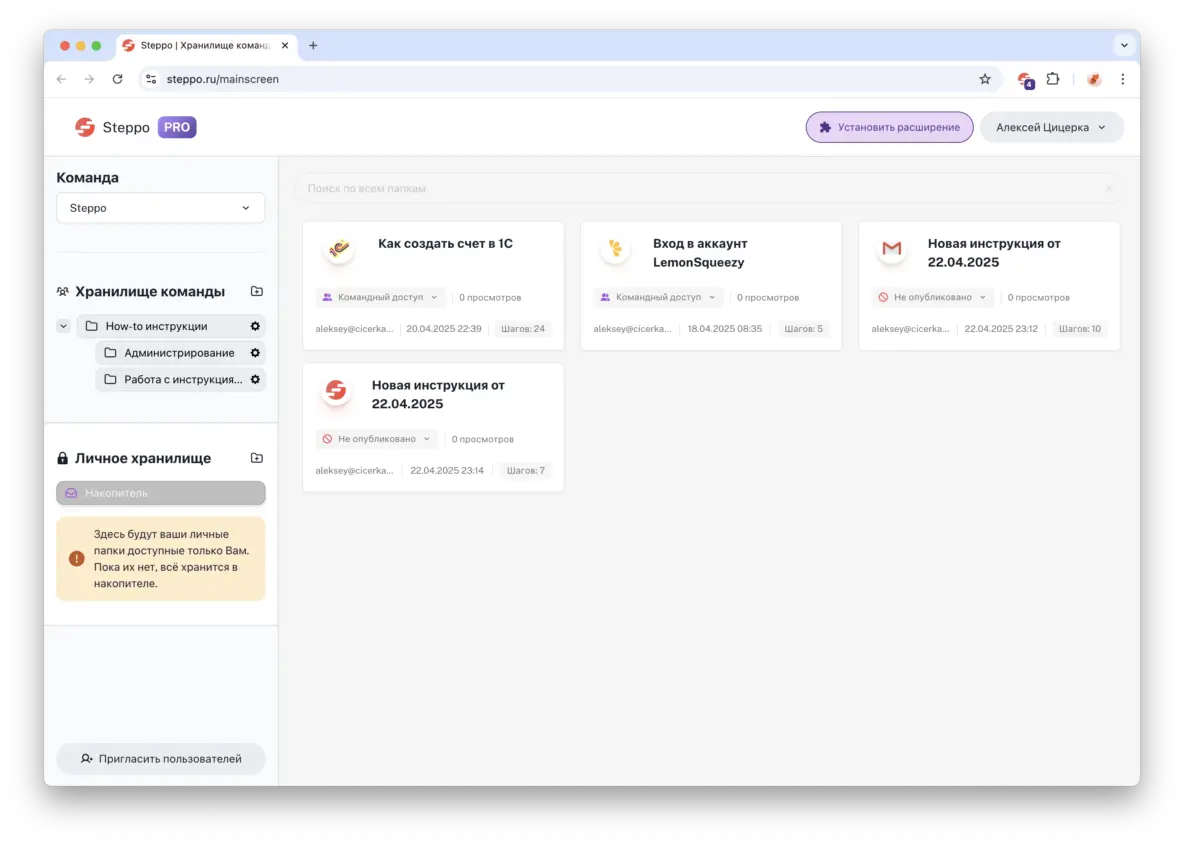Click date 20.04.2025 22:39
The image size is (1184, 844).
pyautogui.click(x=443, y=328)
